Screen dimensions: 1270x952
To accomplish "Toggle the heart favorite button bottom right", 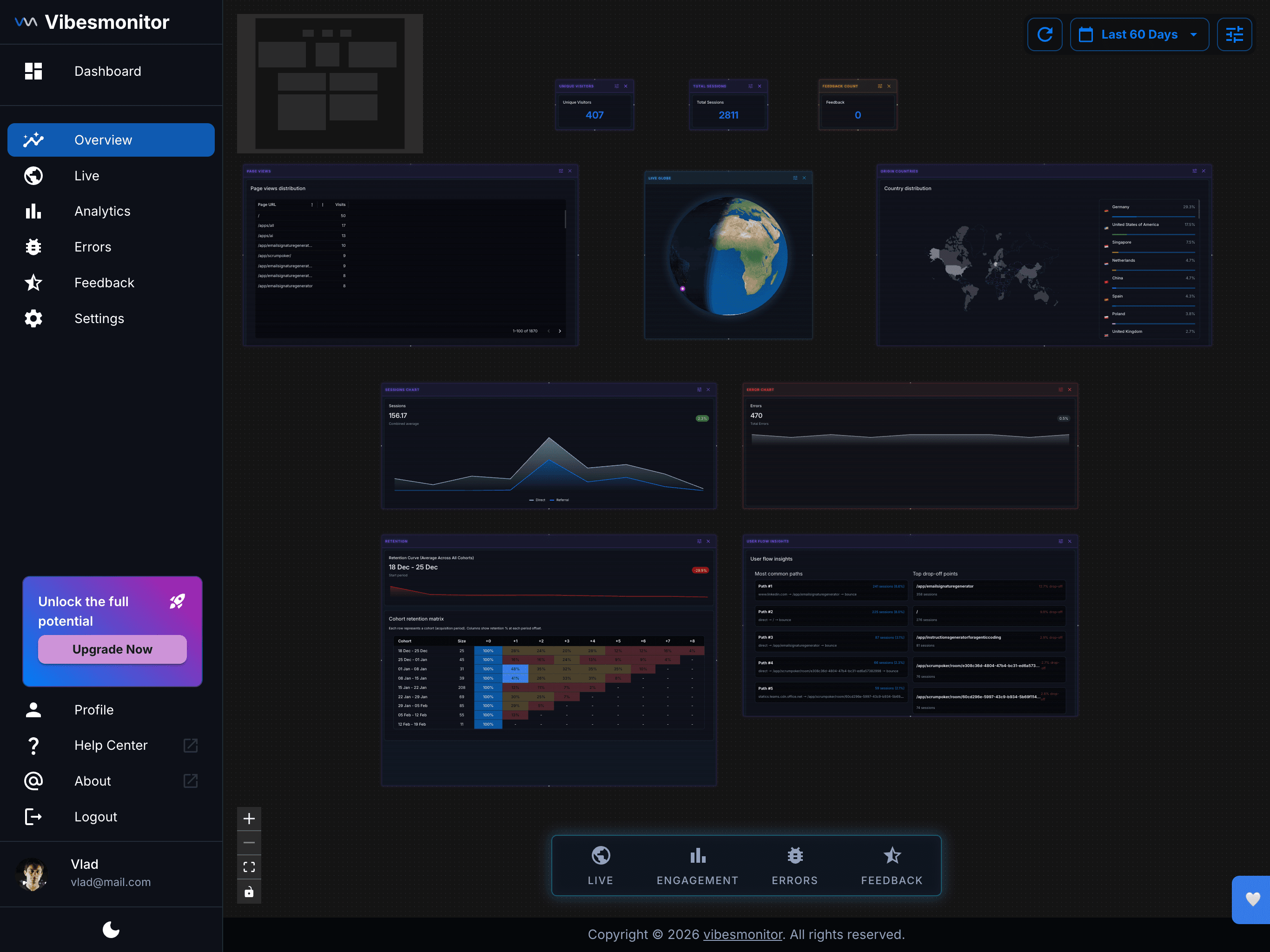I will [1253, 900].
